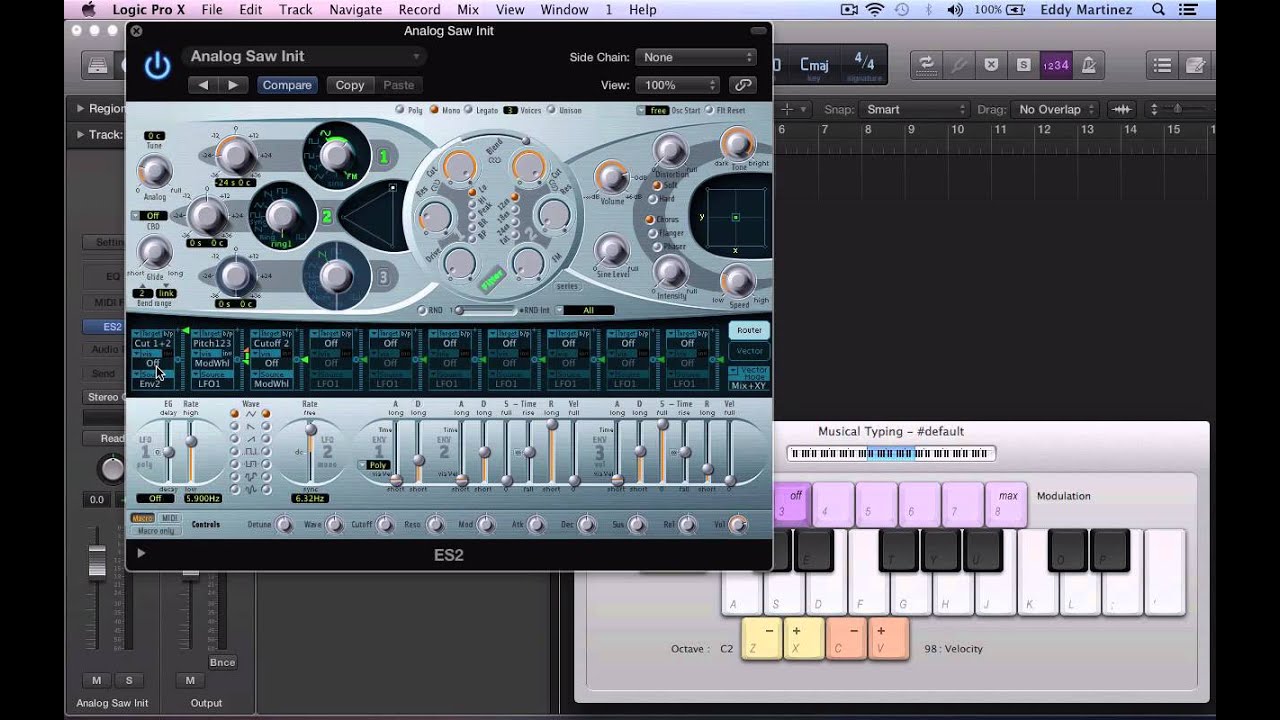
Task: Open the View 100% dropdown
Action: click(x=677, y=85)
